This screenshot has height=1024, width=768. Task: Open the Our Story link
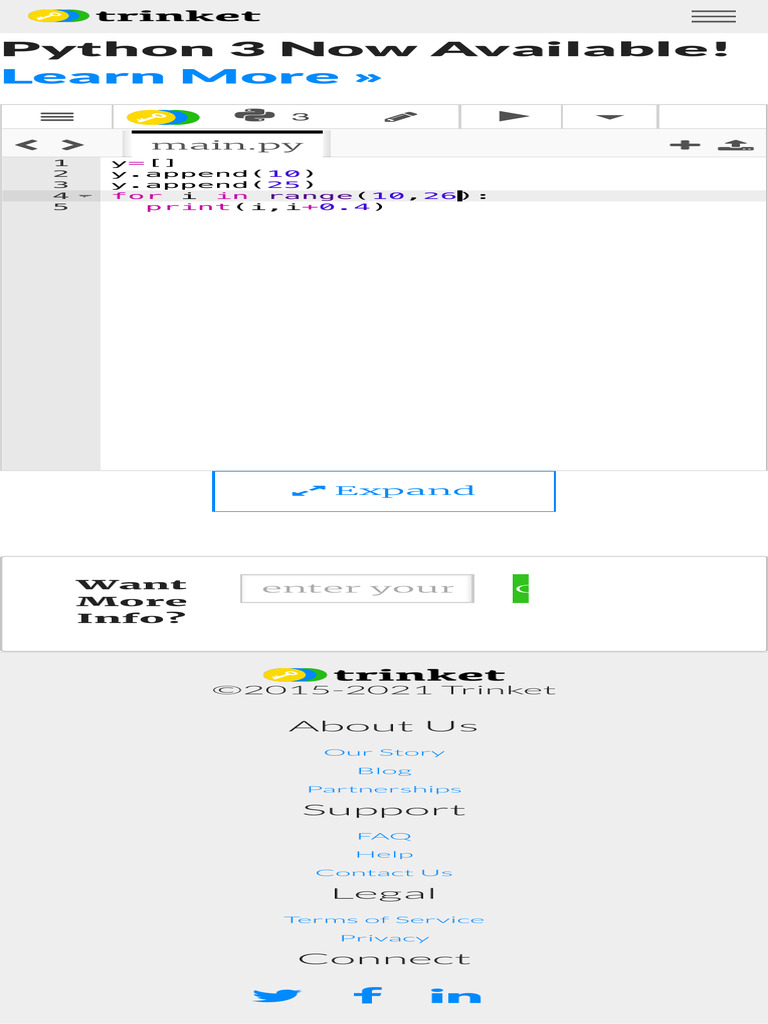[384, 752]
